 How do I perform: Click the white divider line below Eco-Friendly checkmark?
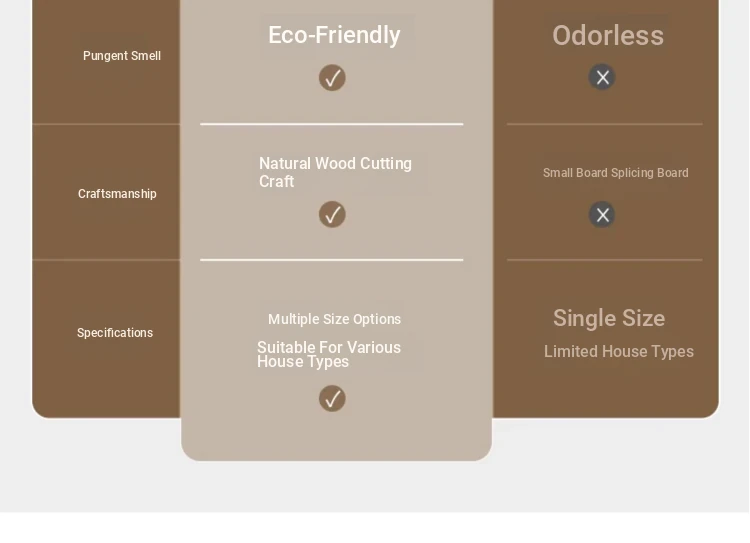[331, 124]
